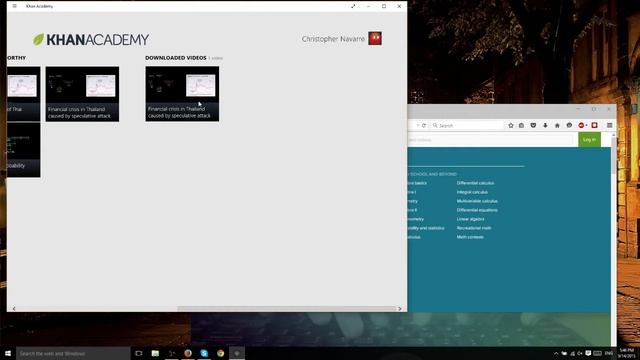Open Skype from the taskbar
640x360 pixels.
[x=204, y=353]
